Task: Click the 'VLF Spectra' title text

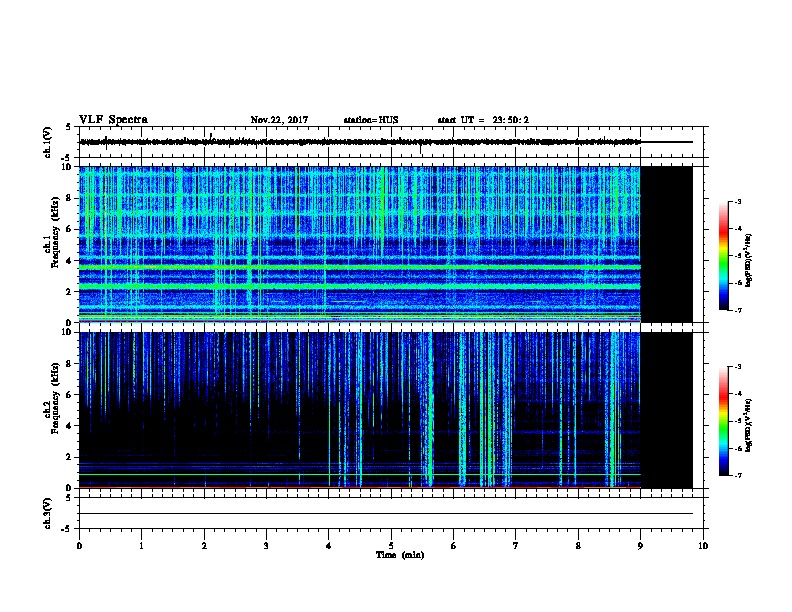Action: tap(113, 120)
